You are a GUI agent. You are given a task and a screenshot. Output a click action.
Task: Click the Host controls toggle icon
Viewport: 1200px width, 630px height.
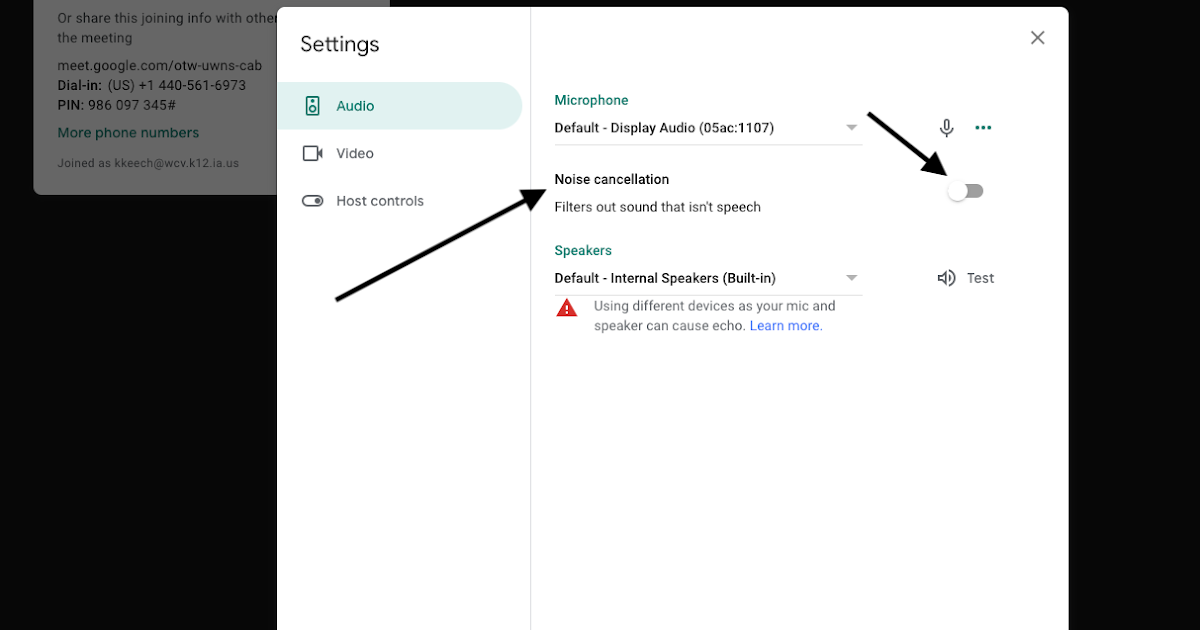(313, 201)
